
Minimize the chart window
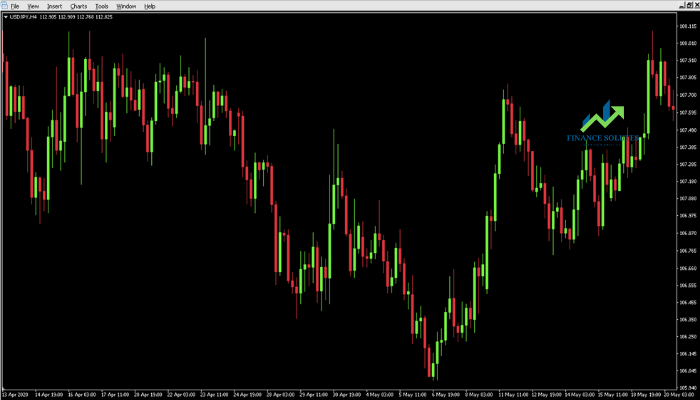(x=682, y=5)
